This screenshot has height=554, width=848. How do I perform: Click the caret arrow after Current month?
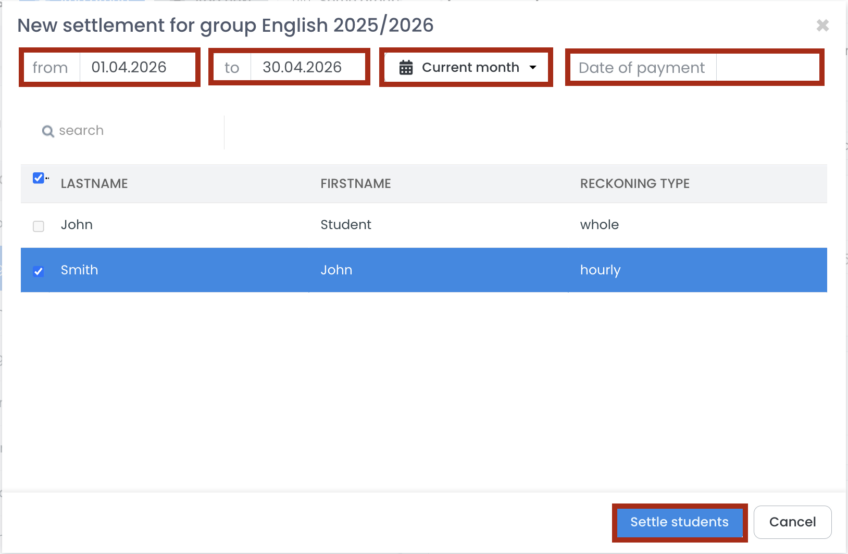tap(533, 68)
